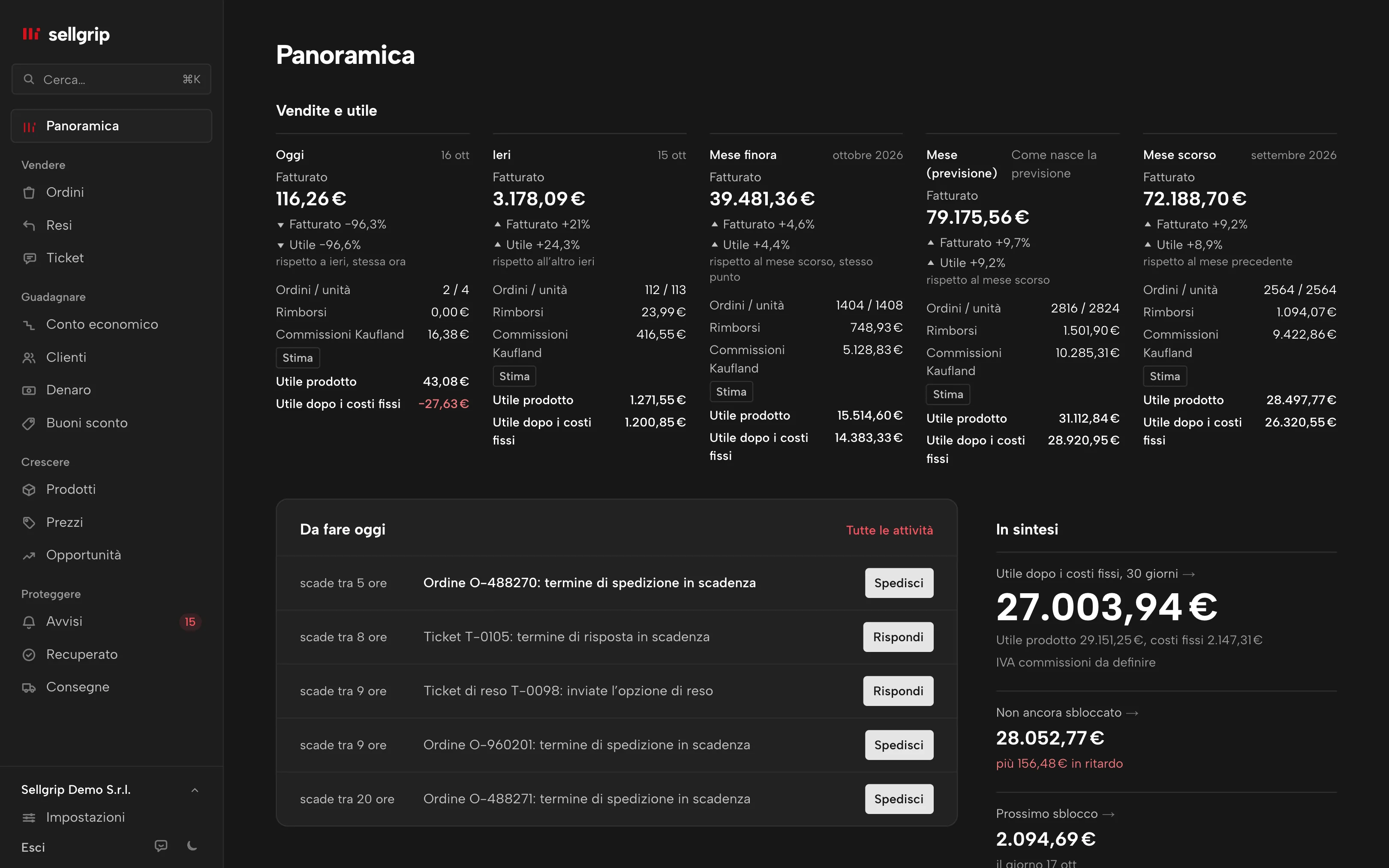Screen dimensions: 1389x868
Task: Click the Prezzi label icon
Action: pyautogui.click(x=29, y=523)
